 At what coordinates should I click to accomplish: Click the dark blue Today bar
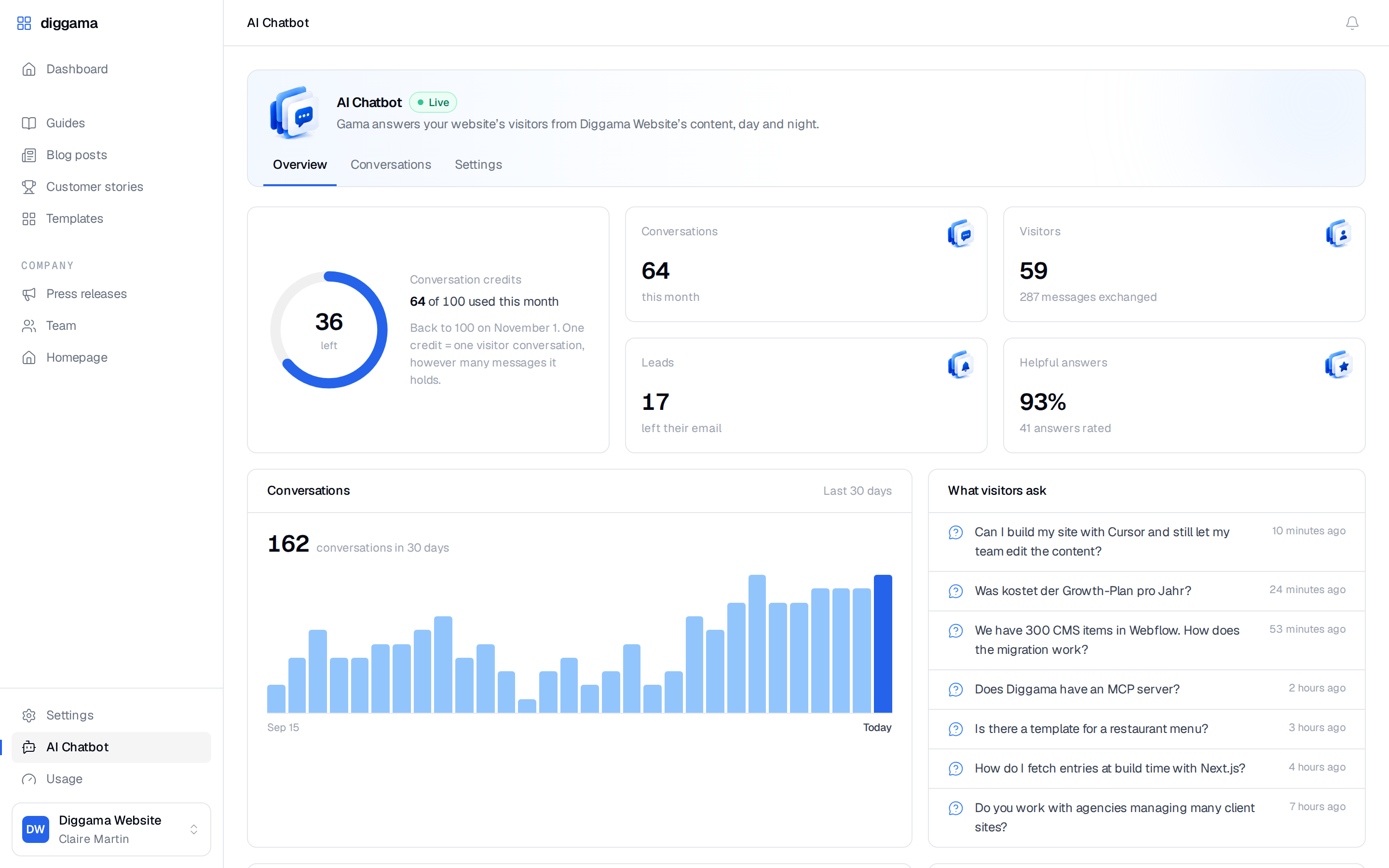(883, 644)
